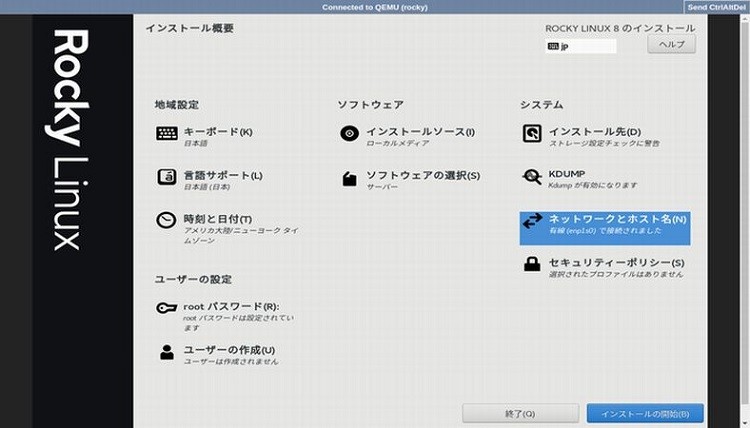
Task: Click the package icon for ソフトウェアの選択
Action: pyautogui.click(x=350, y=178)
